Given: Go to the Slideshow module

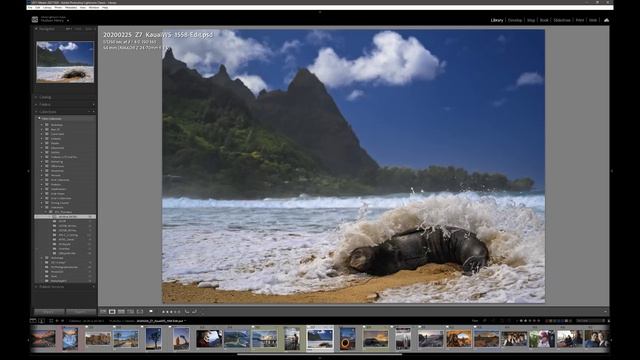Looking at the screenshot, I should [562, 20].
